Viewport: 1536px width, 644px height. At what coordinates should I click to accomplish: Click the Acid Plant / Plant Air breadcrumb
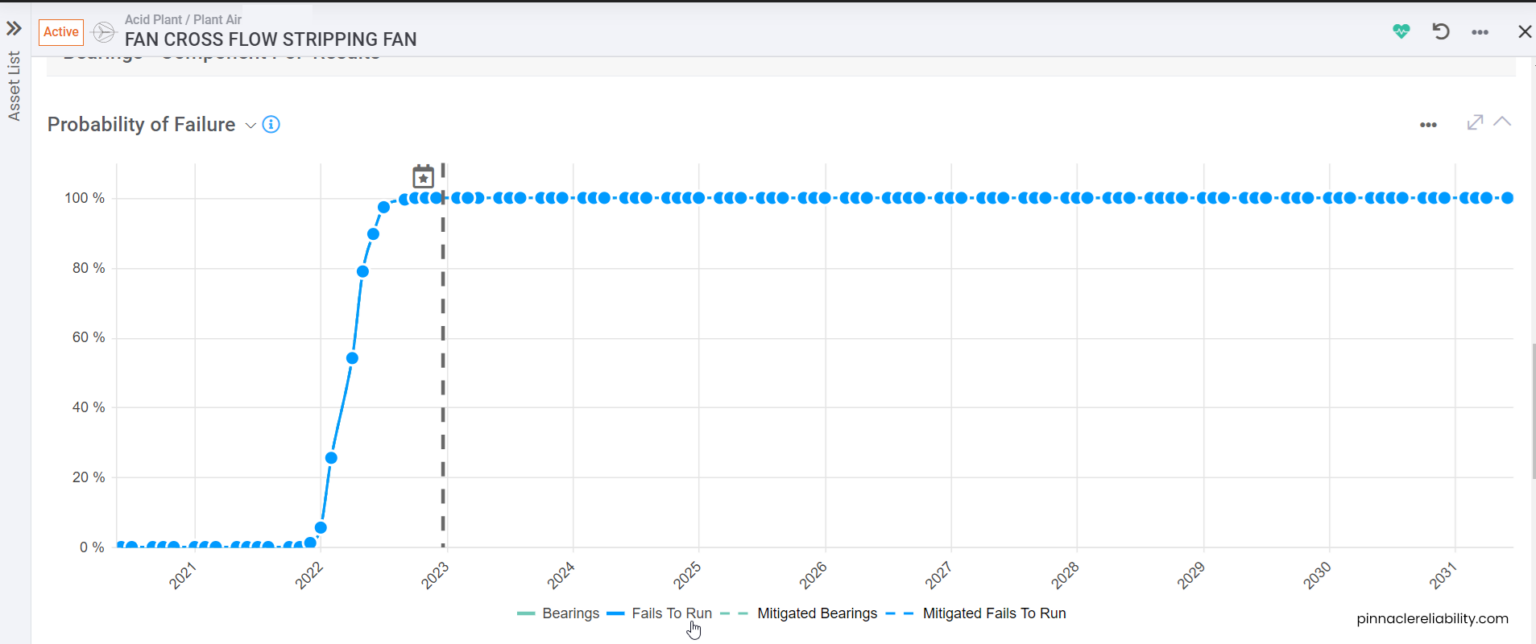[x=183, y=20]
